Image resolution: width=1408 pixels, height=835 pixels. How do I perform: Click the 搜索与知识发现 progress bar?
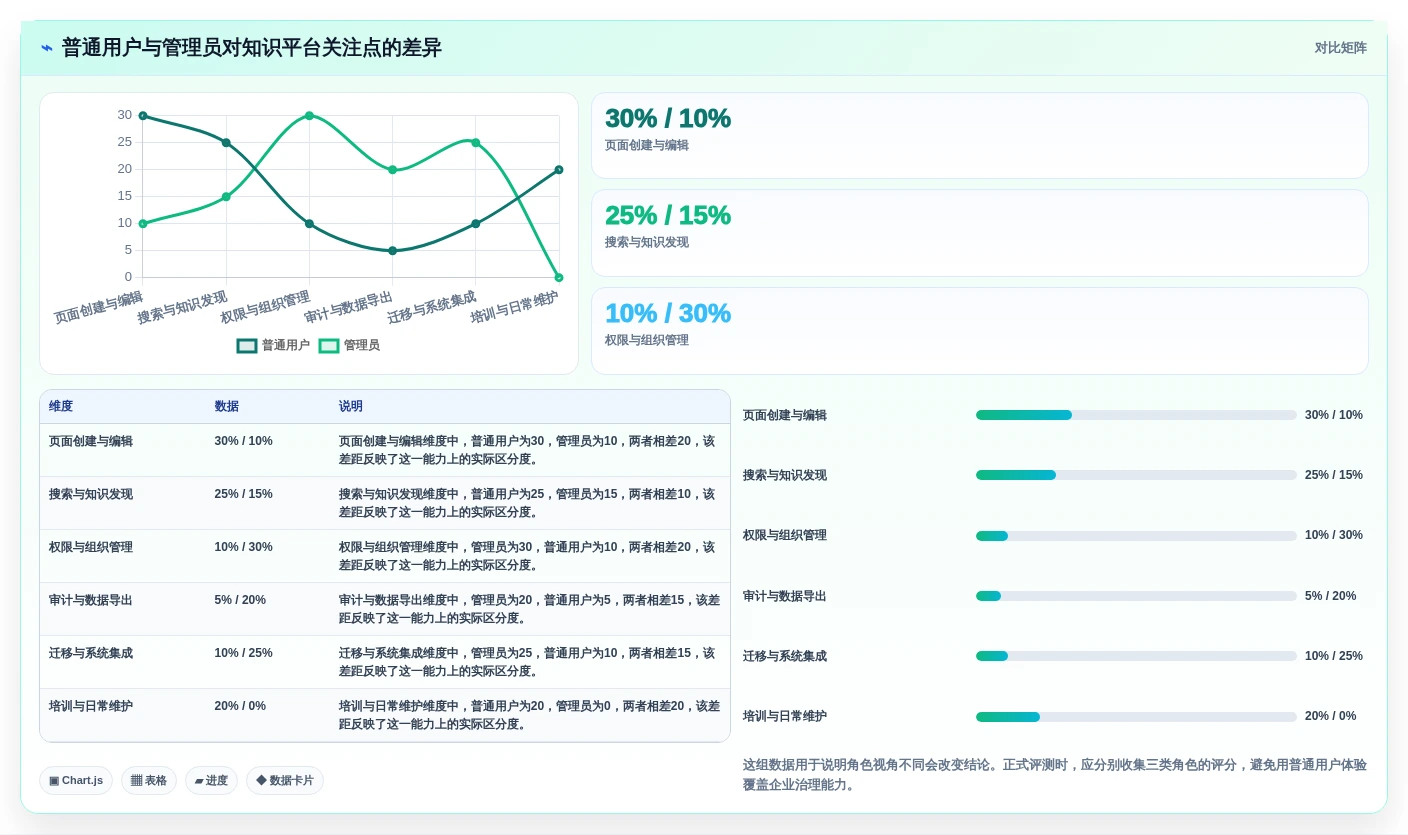(1136, 475)
